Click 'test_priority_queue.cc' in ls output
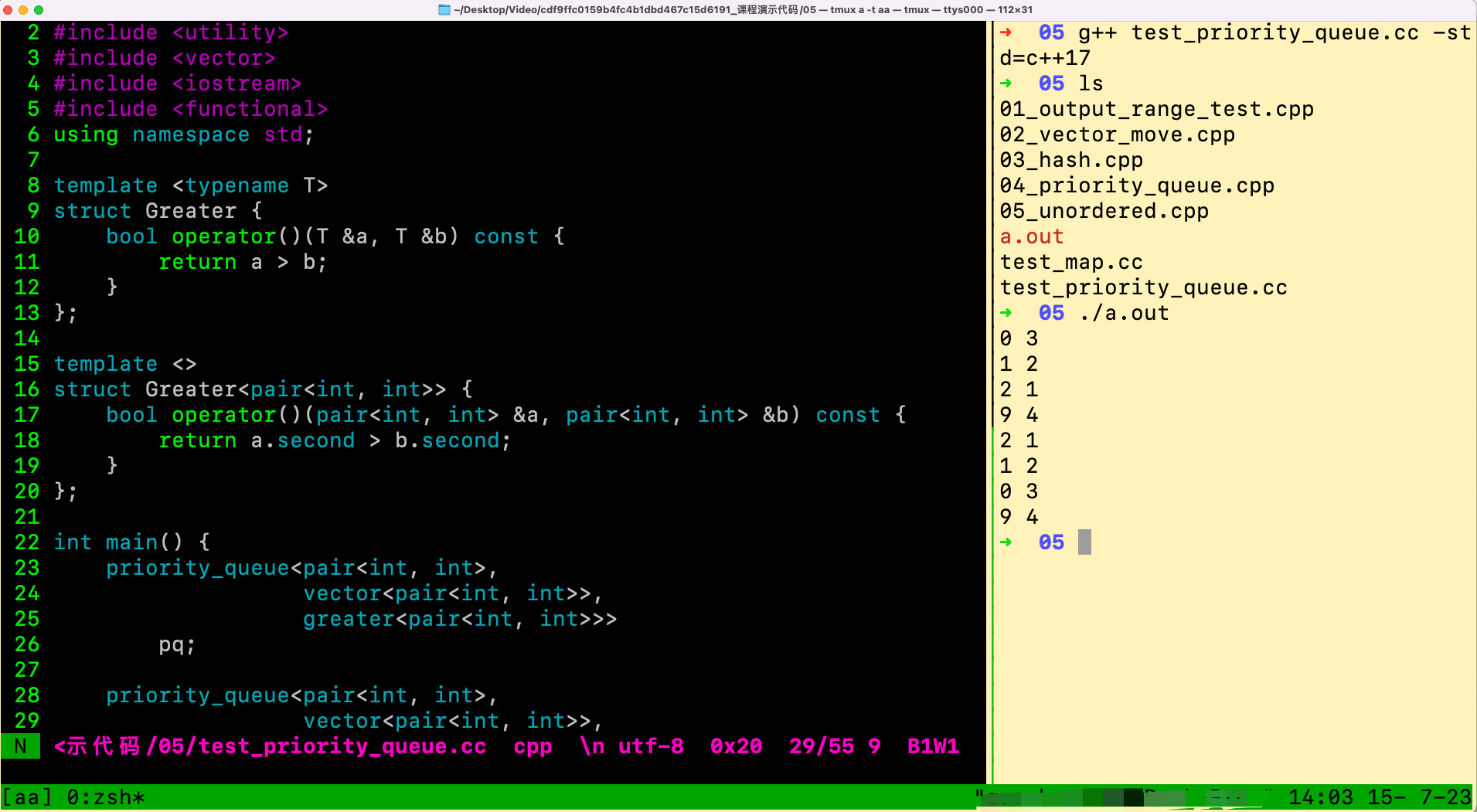This screenshot has width=1477, height=812. click(1143, 287)
